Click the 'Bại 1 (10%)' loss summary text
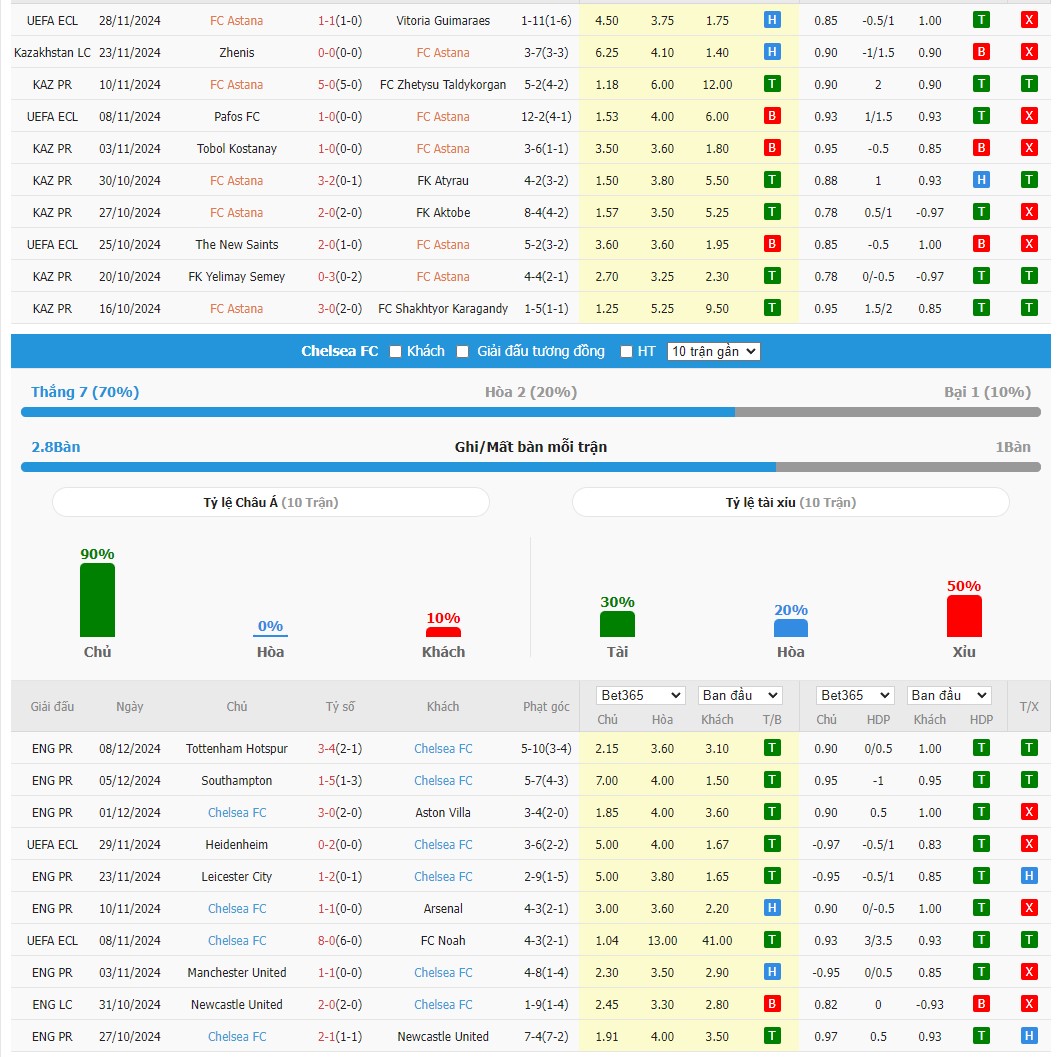The image size is (1061, 1057). (x=987, y=392)
